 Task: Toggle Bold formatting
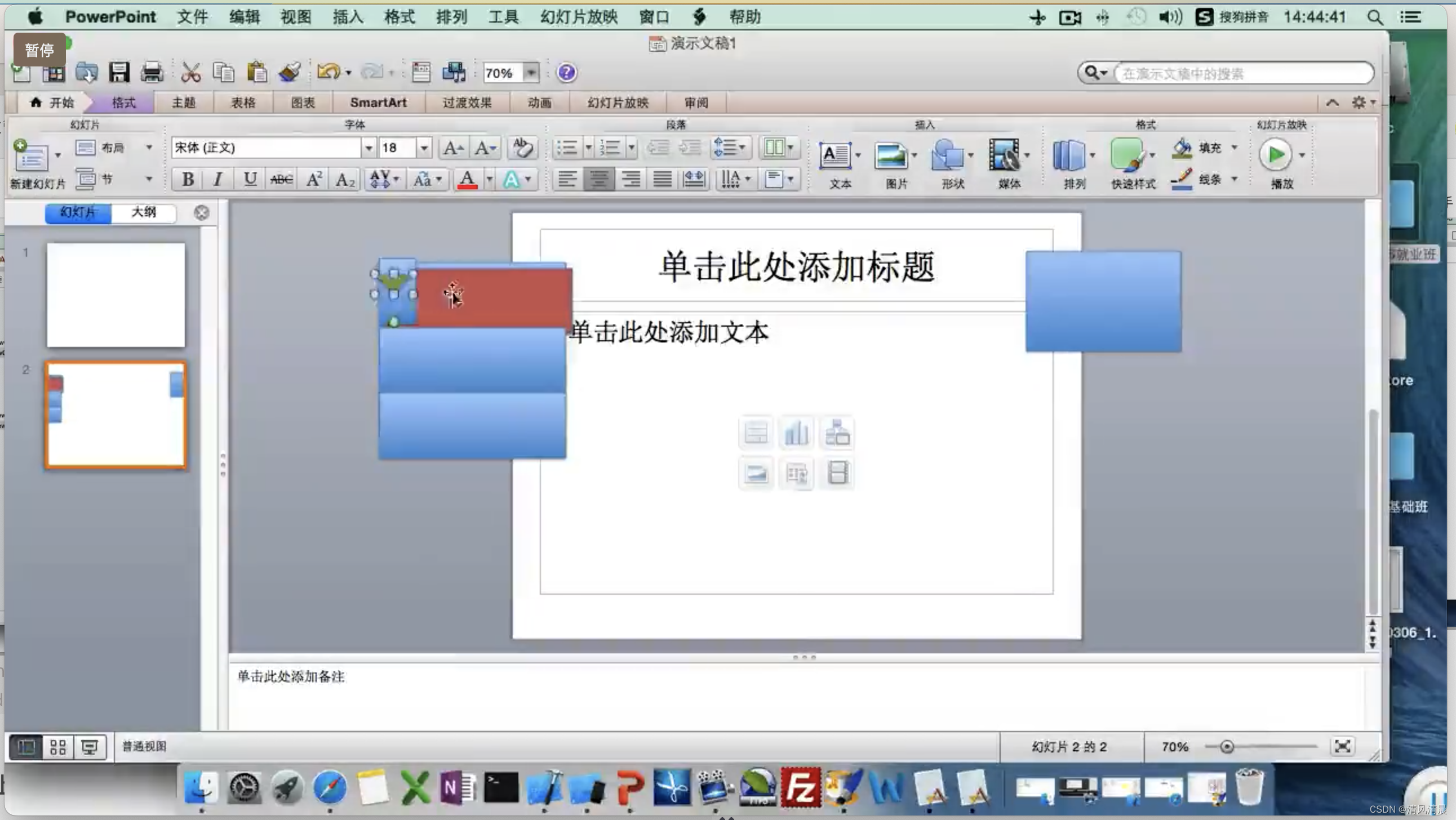point(188,180)
